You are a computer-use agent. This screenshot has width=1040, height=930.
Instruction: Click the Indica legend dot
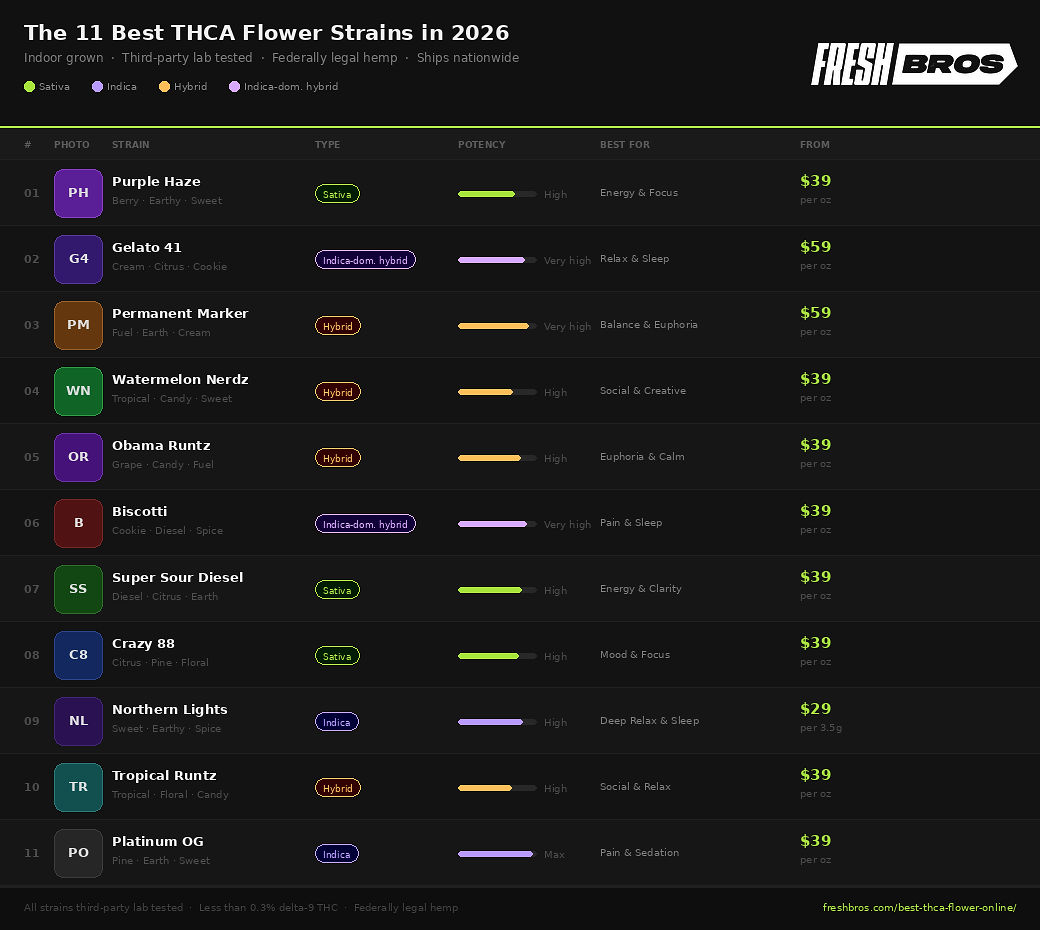coord(98,86)
